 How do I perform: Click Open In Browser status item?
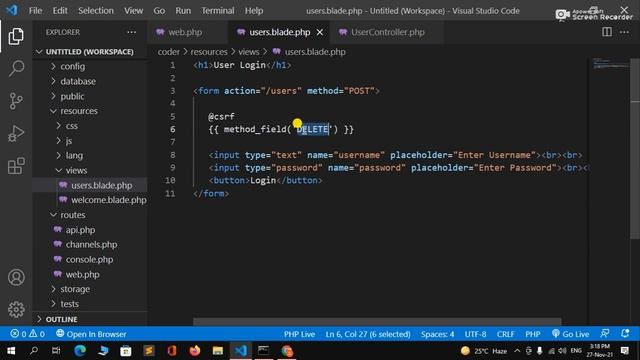pyautogui.click(x=91, y=334)
